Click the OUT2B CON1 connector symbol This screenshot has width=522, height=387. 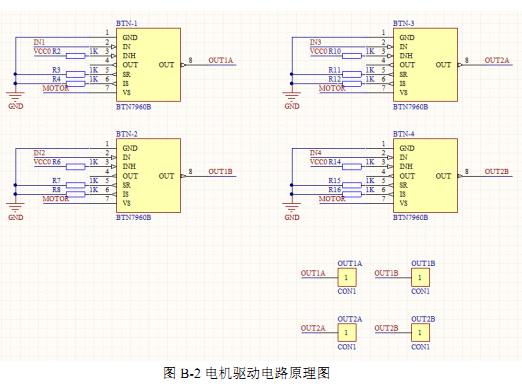[x=420, y=333]
